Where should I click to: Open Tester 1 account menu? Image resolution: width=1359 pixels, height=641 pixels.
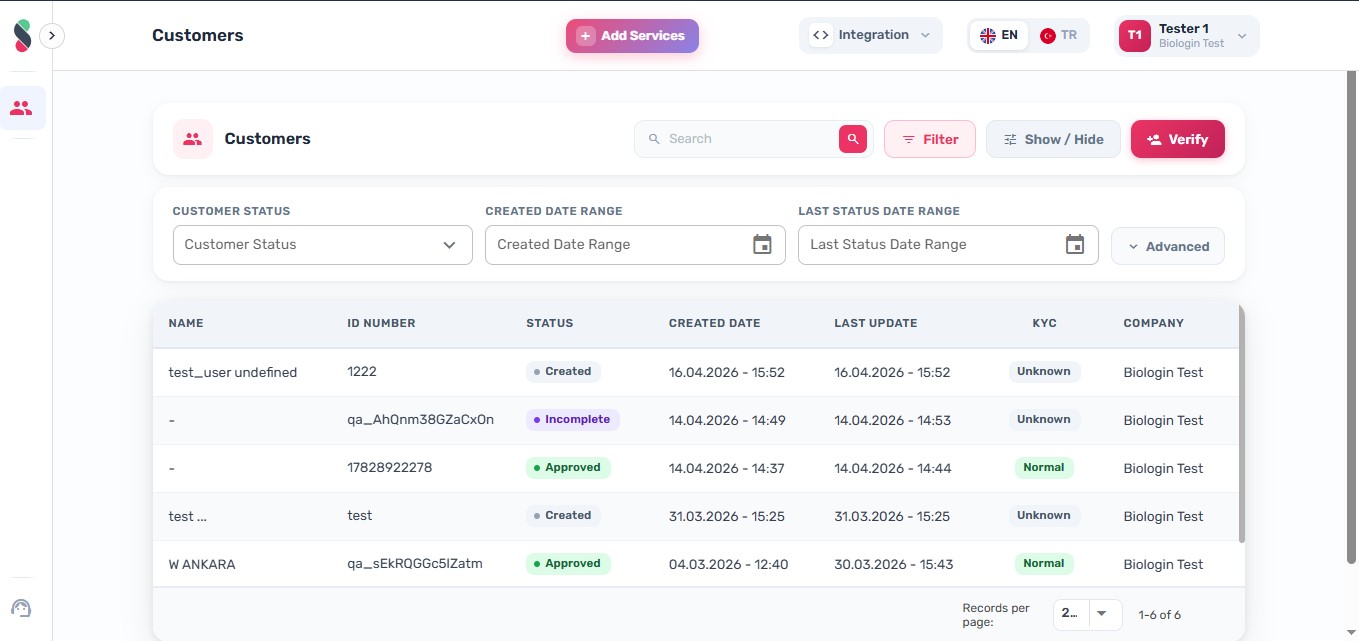[1186, 36]
